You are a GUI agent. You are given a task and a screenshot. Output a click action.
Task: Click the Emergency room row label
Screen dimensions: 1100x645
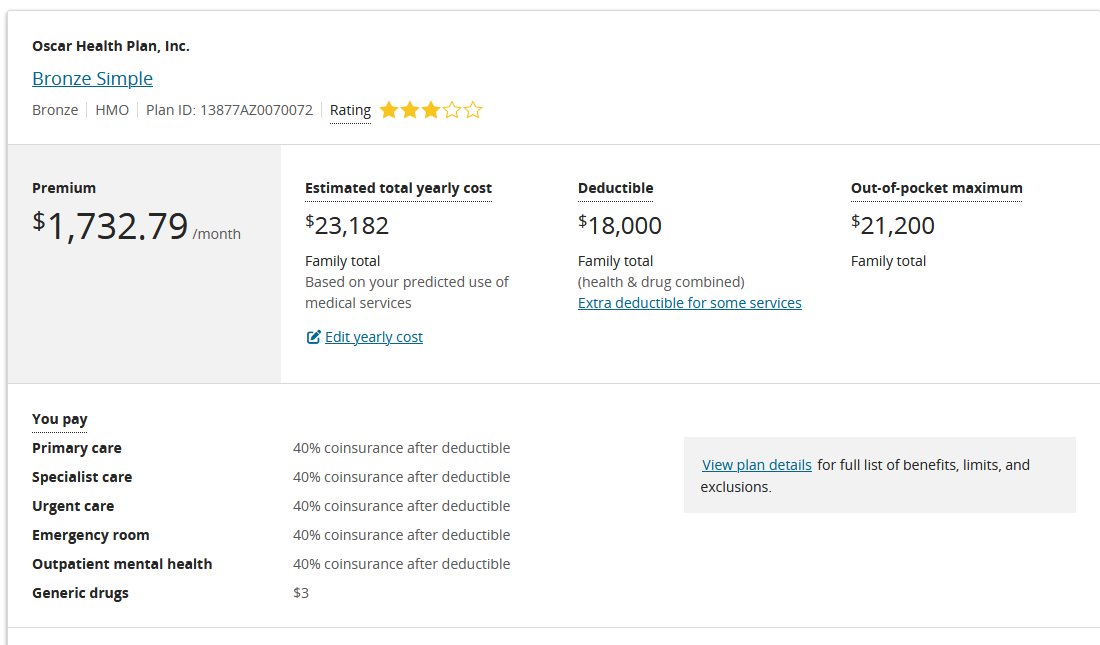coord(90,535)
